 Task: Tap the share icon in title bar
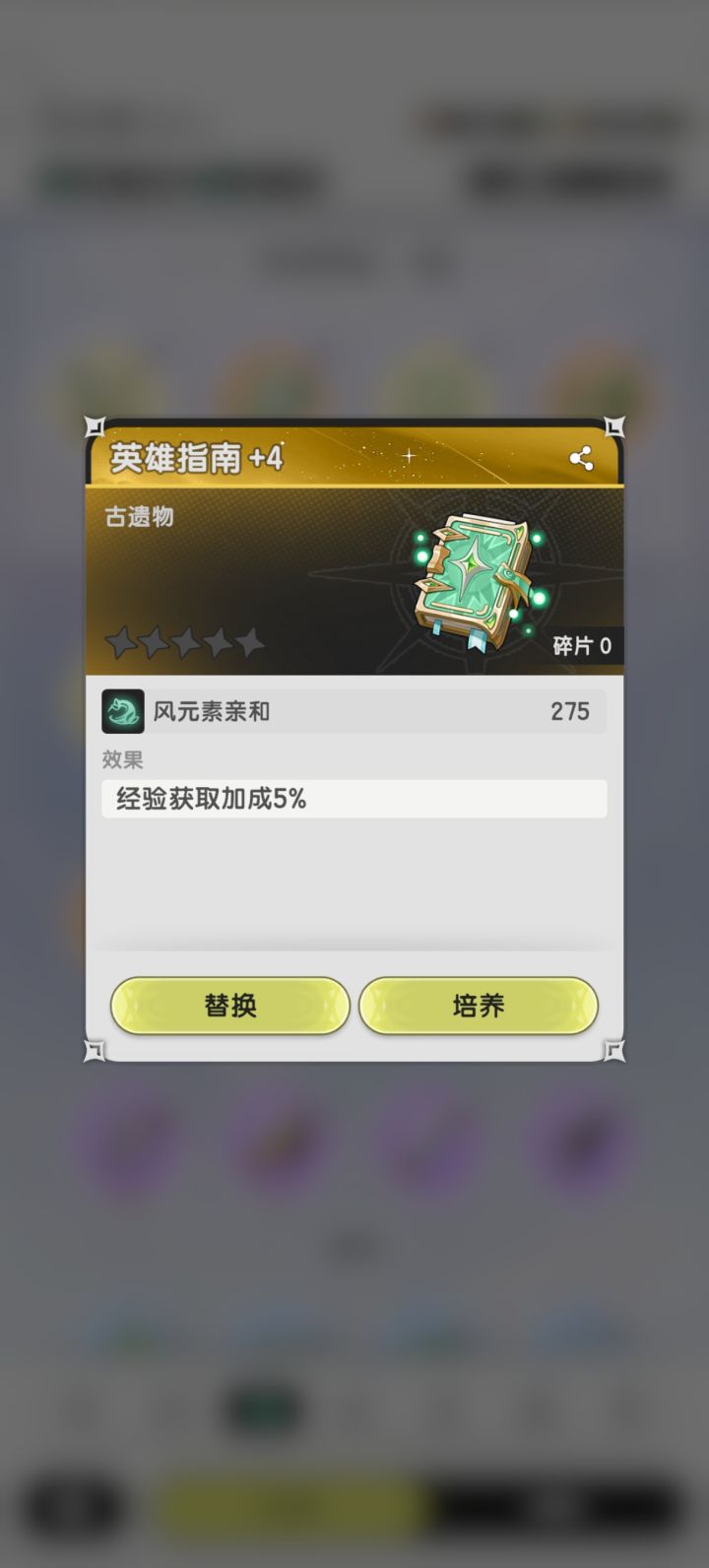[581, 458]
